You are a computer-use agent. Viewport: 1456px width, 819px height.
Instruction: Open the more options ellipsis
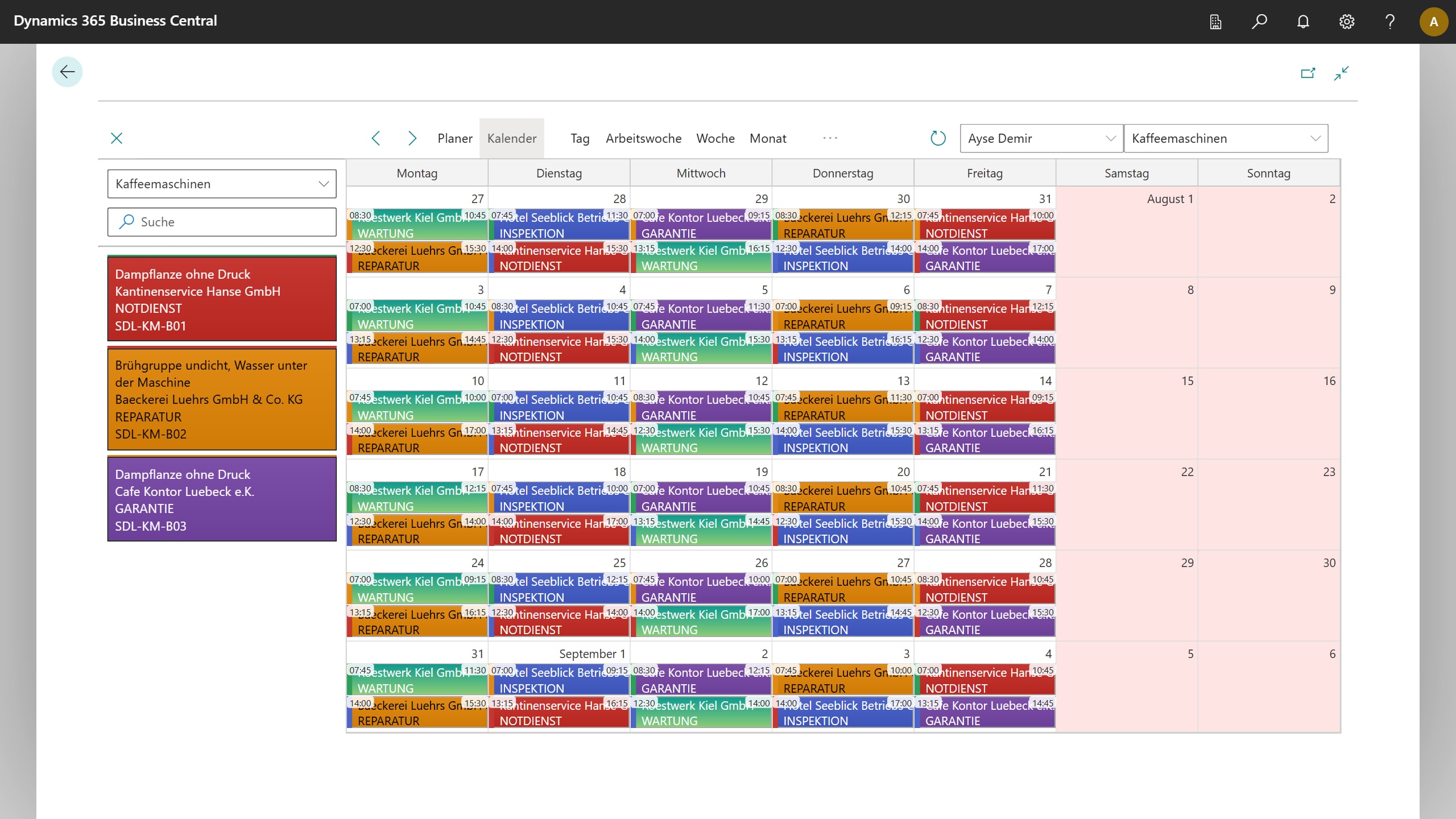pyautogui.click(x=830, y=138)
